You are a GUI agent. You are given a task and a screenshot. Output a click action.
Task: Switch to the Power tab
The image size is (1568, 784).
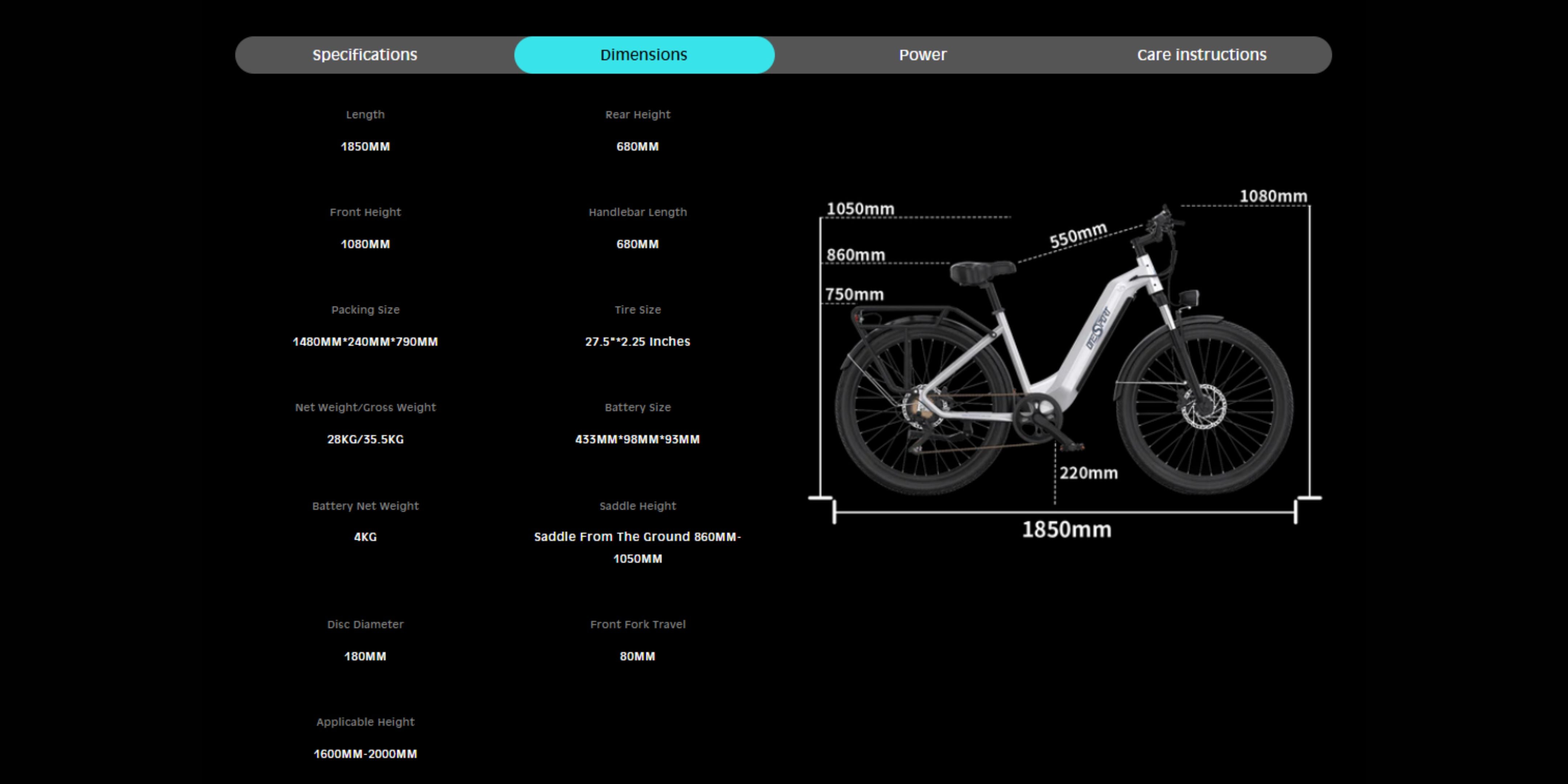point(922,55)
